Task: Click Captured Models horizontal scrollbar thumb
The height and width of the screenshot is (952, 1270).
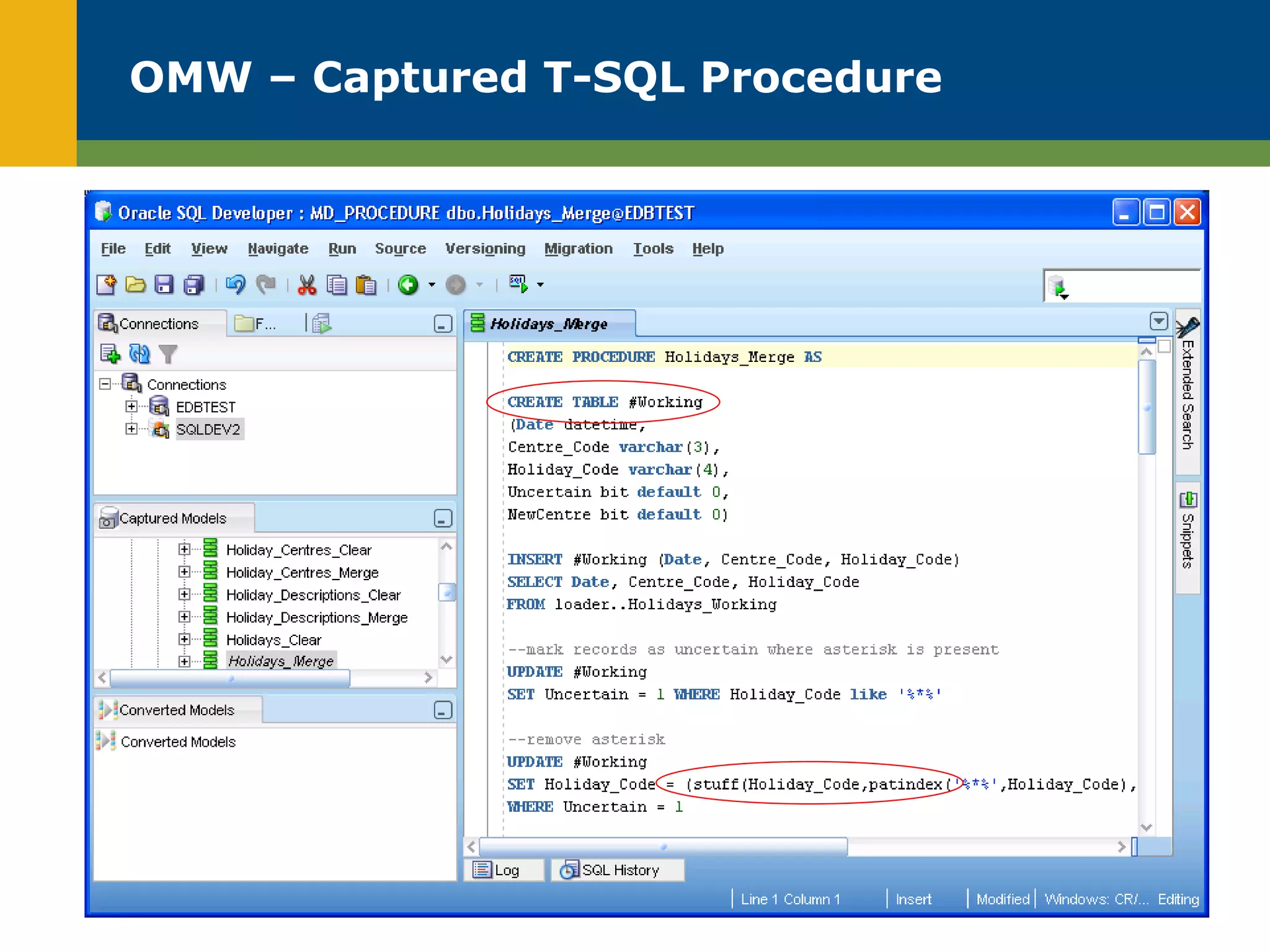Action: (230, 679)
